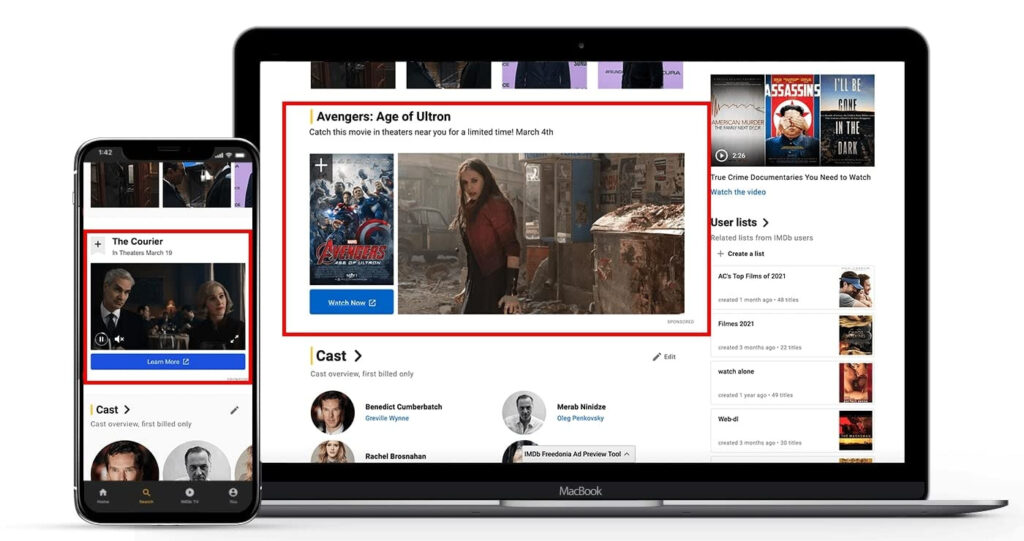Click the Watch the video link

click(738, 192)
